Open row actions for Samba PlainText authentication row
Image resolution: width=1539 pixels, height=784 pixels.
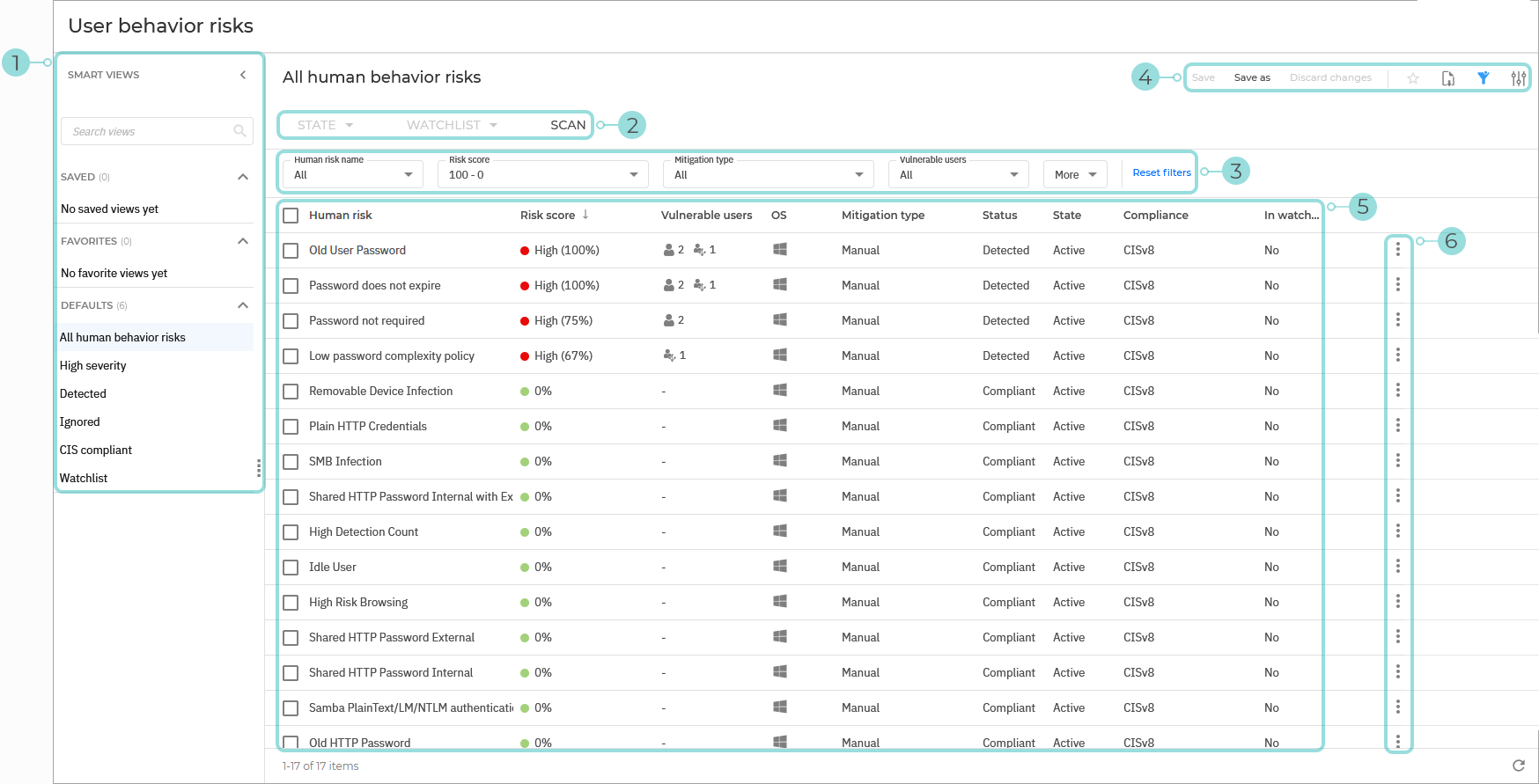point(1398,707)
